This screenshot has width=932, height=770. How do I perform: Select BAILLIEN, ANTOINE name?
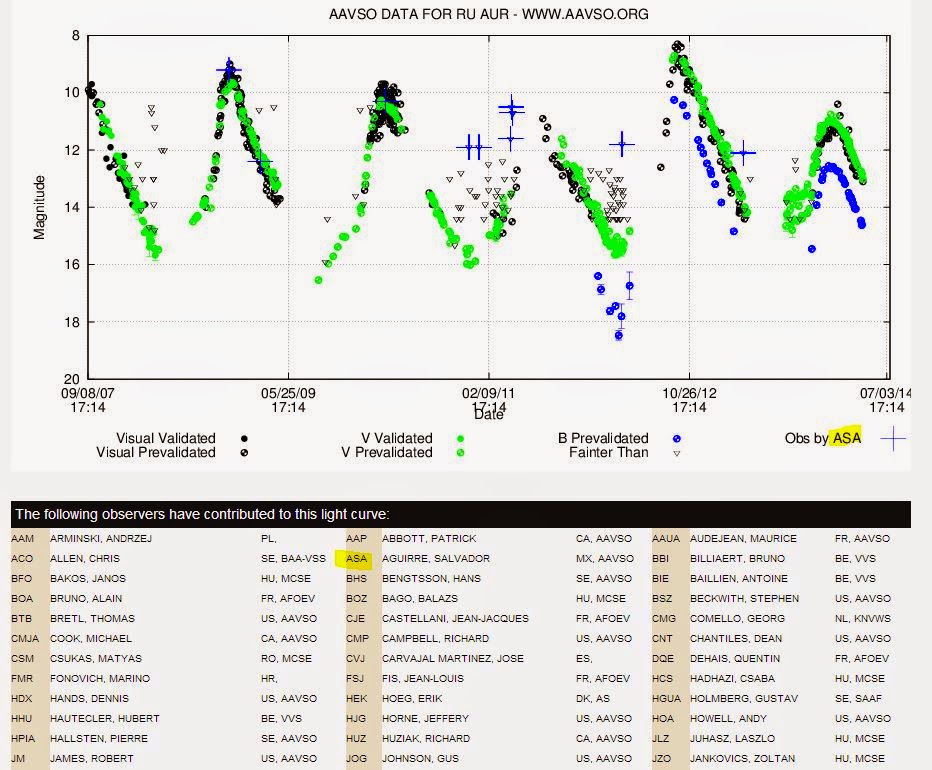(739, 579)
